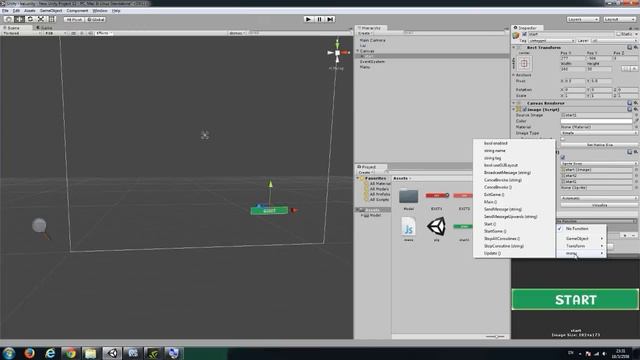Viewport: 640px width, 360px height.
Task: Open the GameObject menu
Action: pos(51,11)
